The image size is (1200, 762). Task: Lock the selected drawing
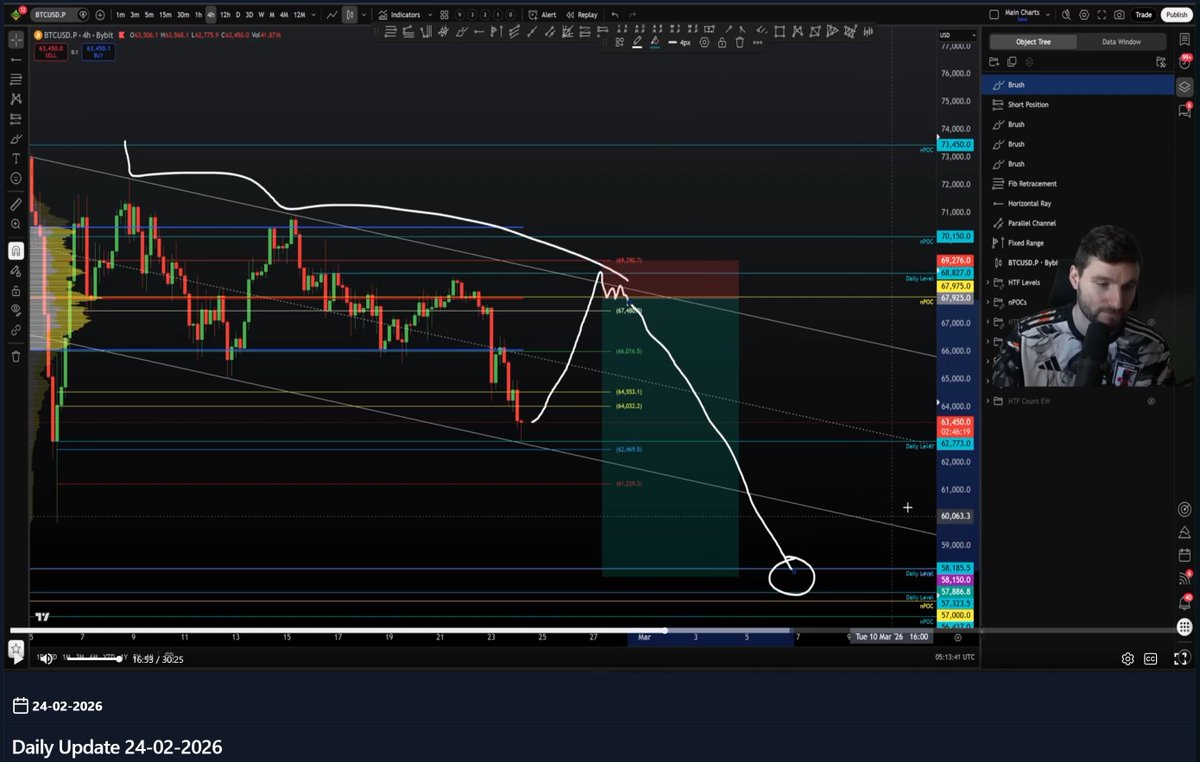pyautogui.click(x=722, y=43)
